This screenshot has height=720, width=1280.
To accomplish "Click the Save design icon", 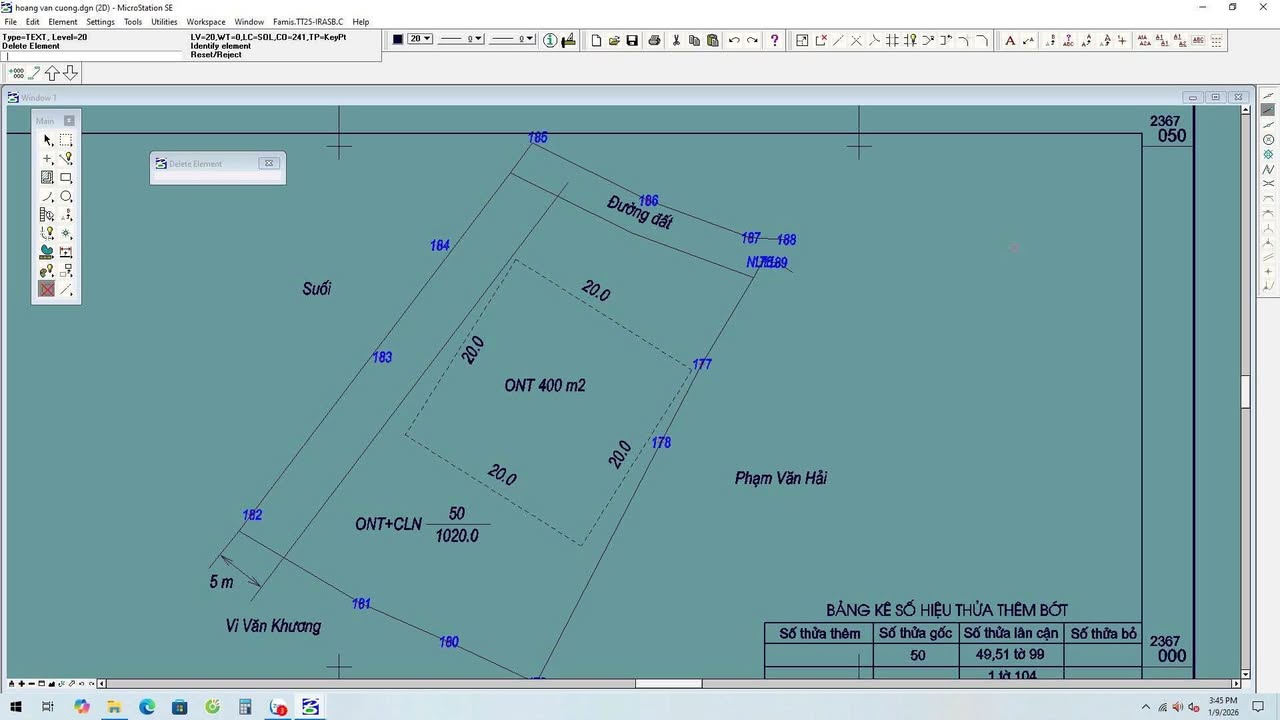I will pyautogui.click(x=631, y=40).
